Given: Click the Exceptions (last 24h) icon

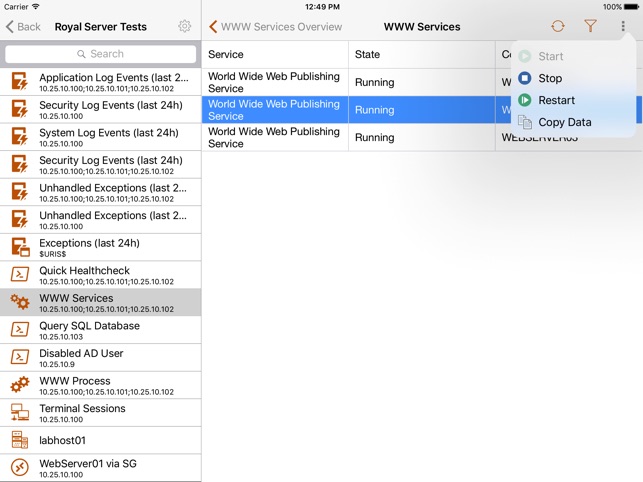Looking at the screenshot, I should [x=20, y=247].
